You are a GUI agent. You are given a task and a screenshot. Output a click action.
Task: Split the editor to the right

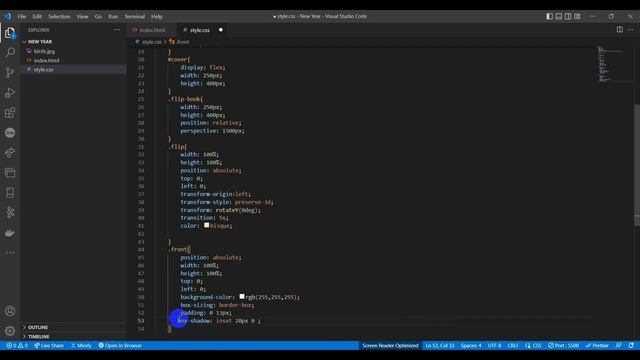pos(620,29)
